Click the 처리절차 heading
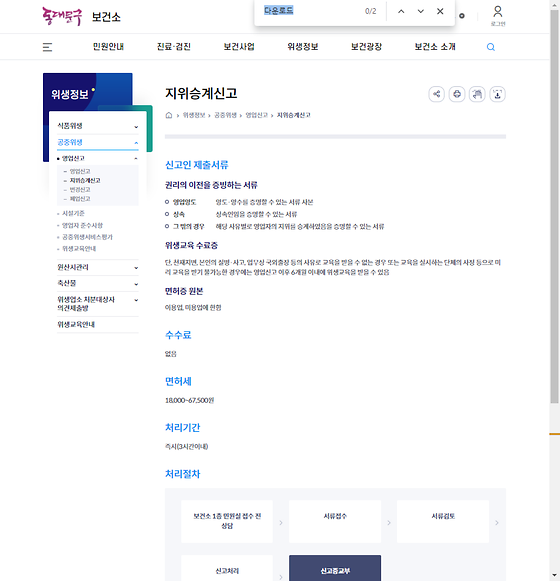 click(182, 474)
